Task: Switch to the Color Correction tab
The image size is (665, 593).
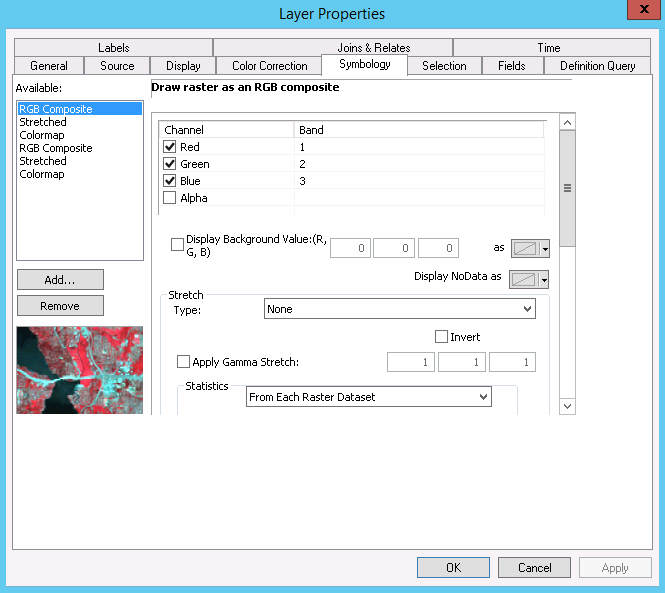Action: (269, 66)
